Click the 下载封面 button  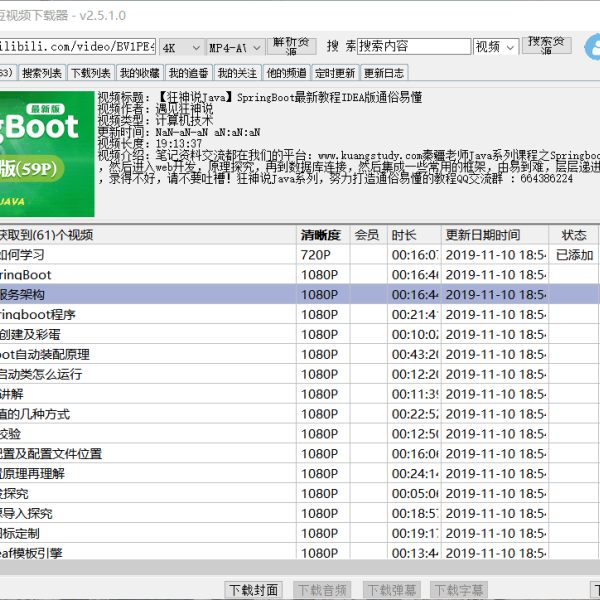(254, 590)
